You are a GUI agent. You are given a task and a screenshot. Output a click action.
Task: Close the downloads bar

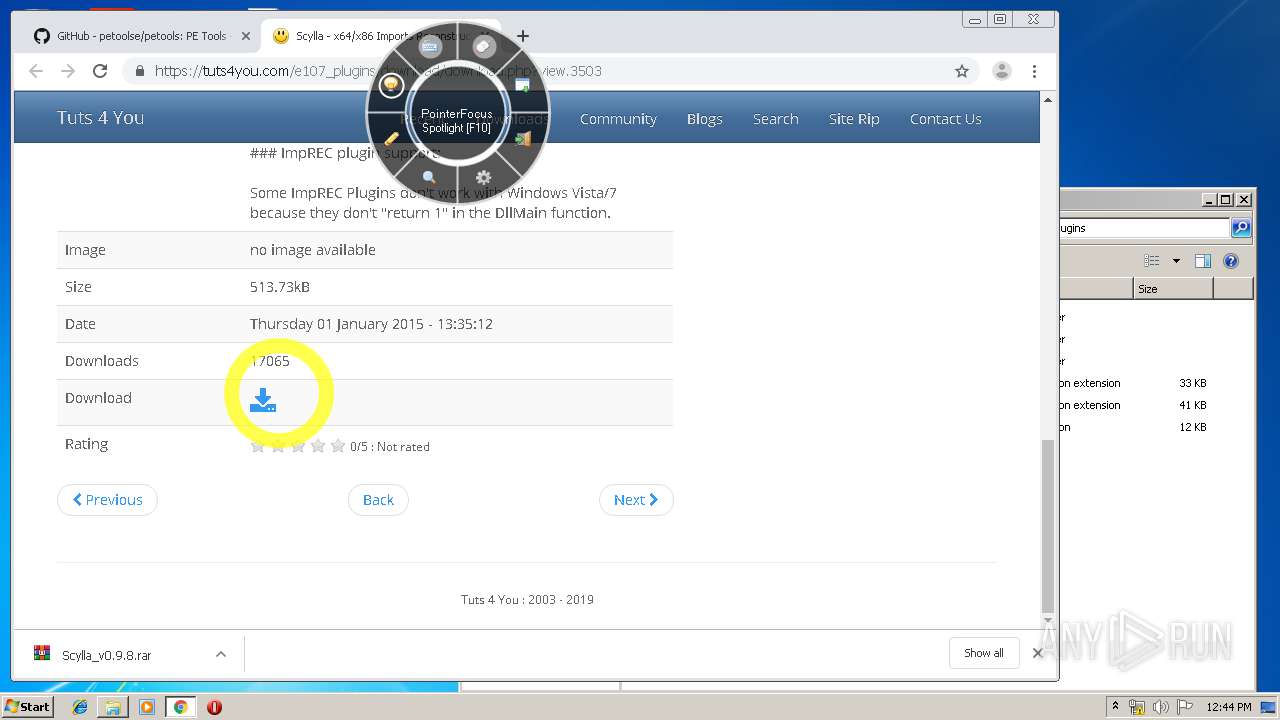point(1038,653)
